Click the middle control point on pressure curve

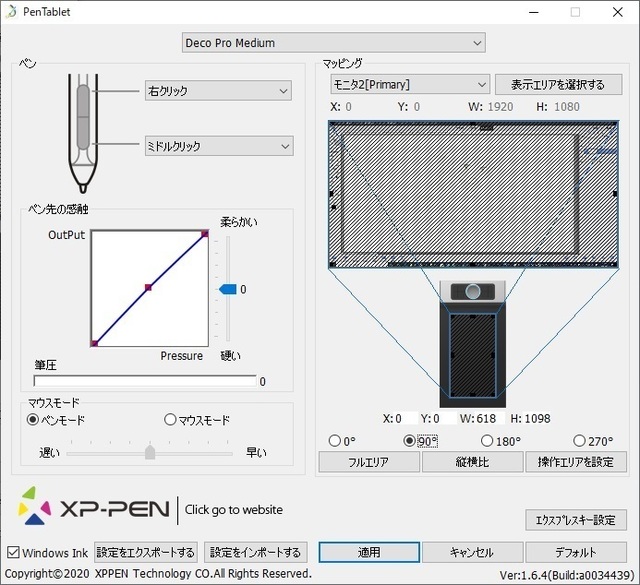click(149, 287)
